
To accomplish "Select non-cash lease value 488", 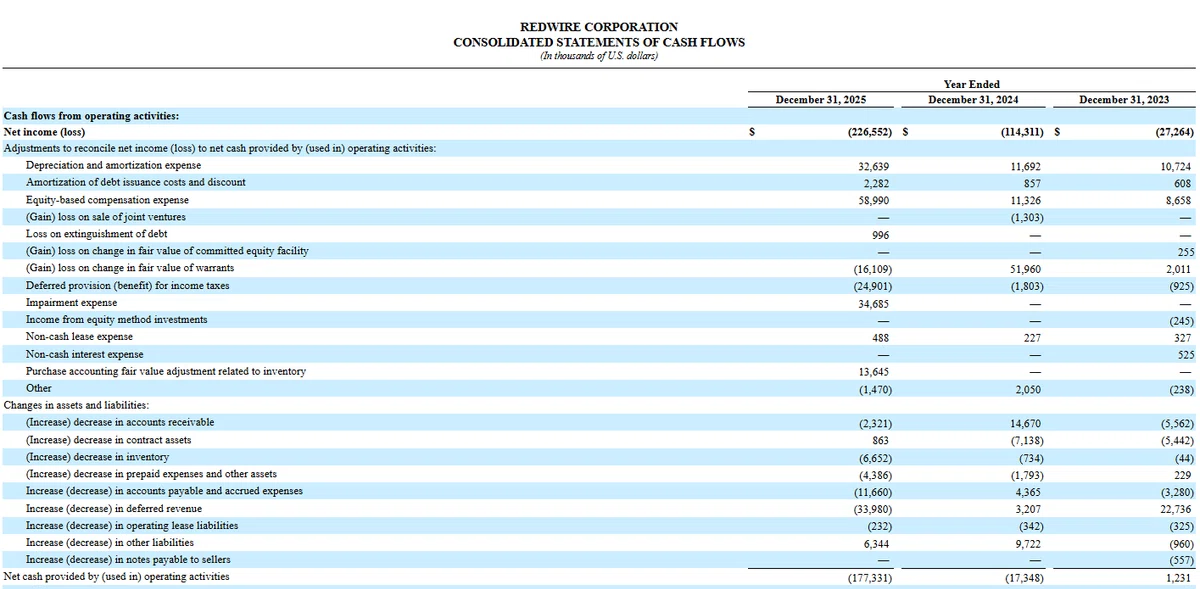I will (x=880, y=338).
